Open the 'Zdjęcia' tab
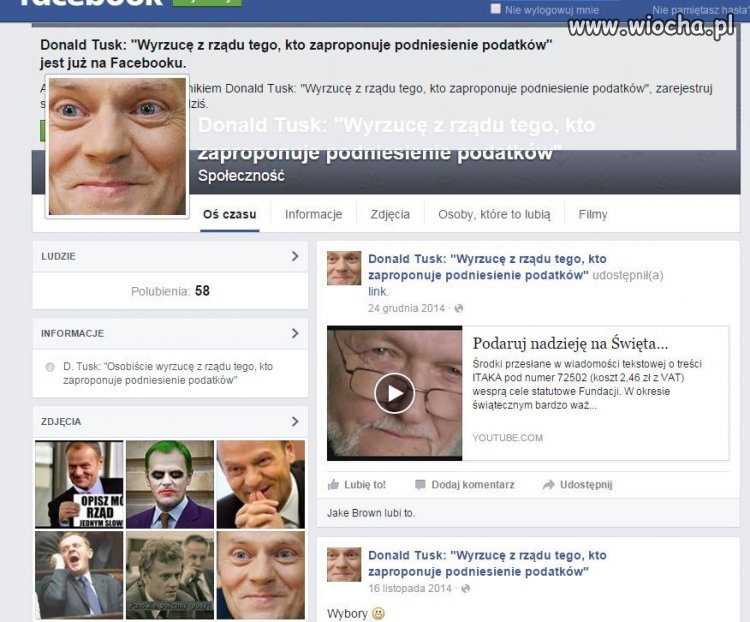 pos(390,214)
